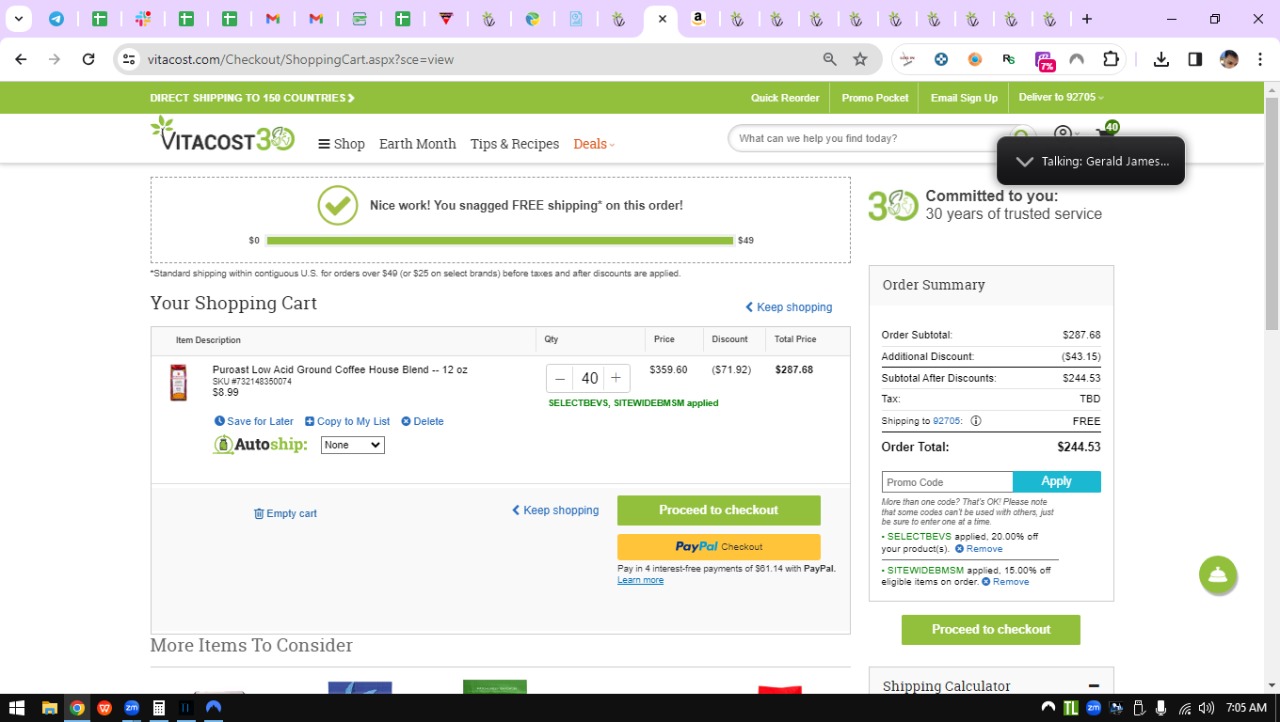The height and width of the screenshot is (722, 1280).
Task: Toggle the Chrome side panel
Action: 1195,59
